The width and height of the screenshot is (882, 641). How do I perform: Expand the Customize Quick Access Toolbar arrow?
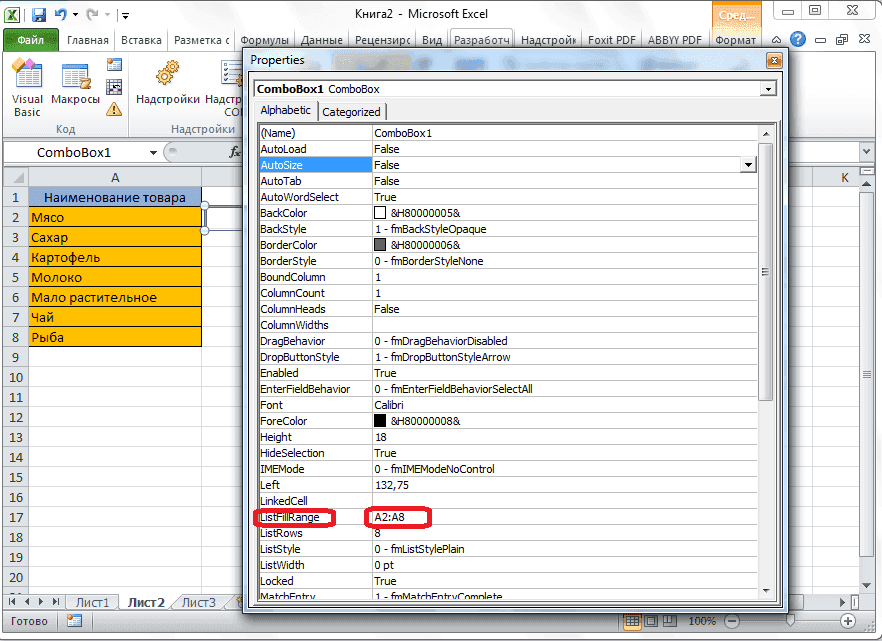pos(124,15)
